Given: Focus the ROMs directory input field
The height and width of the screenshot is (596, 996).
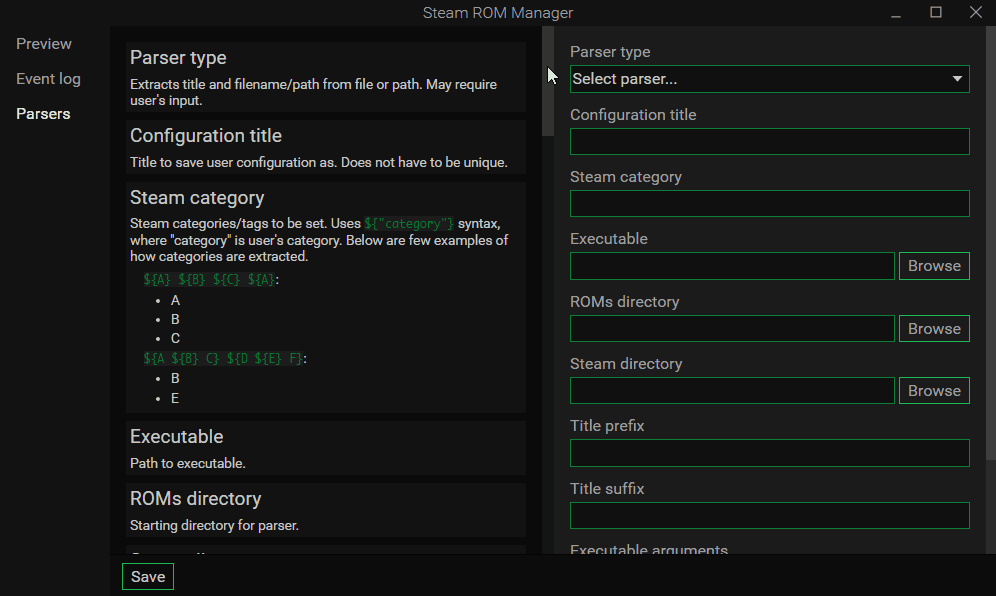Looking at the screenshot, I should 732,328.
